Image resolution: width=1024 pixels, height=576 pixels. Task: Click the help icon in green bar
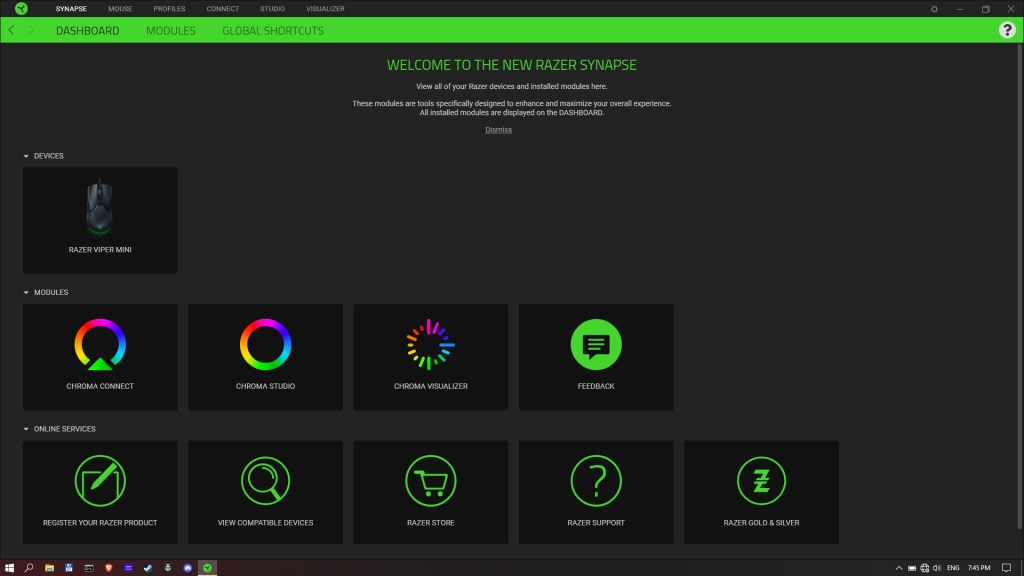(1007, 30)
